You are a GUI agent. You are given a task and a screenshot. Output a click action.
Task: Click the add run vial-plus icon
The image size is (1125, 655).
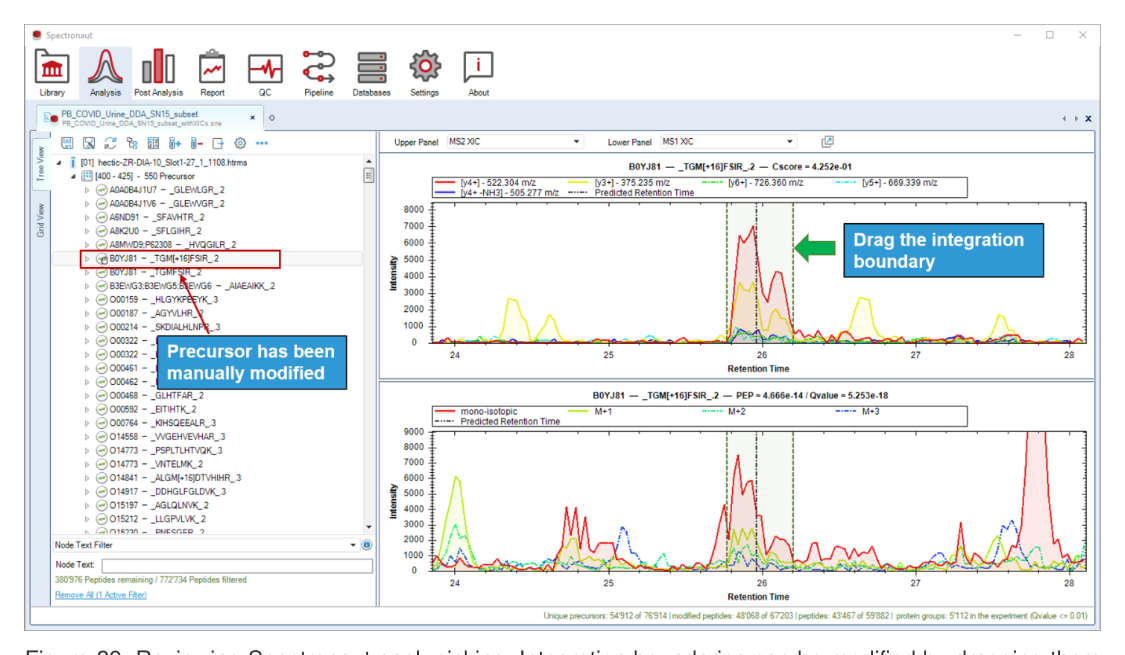pos(175,143)
